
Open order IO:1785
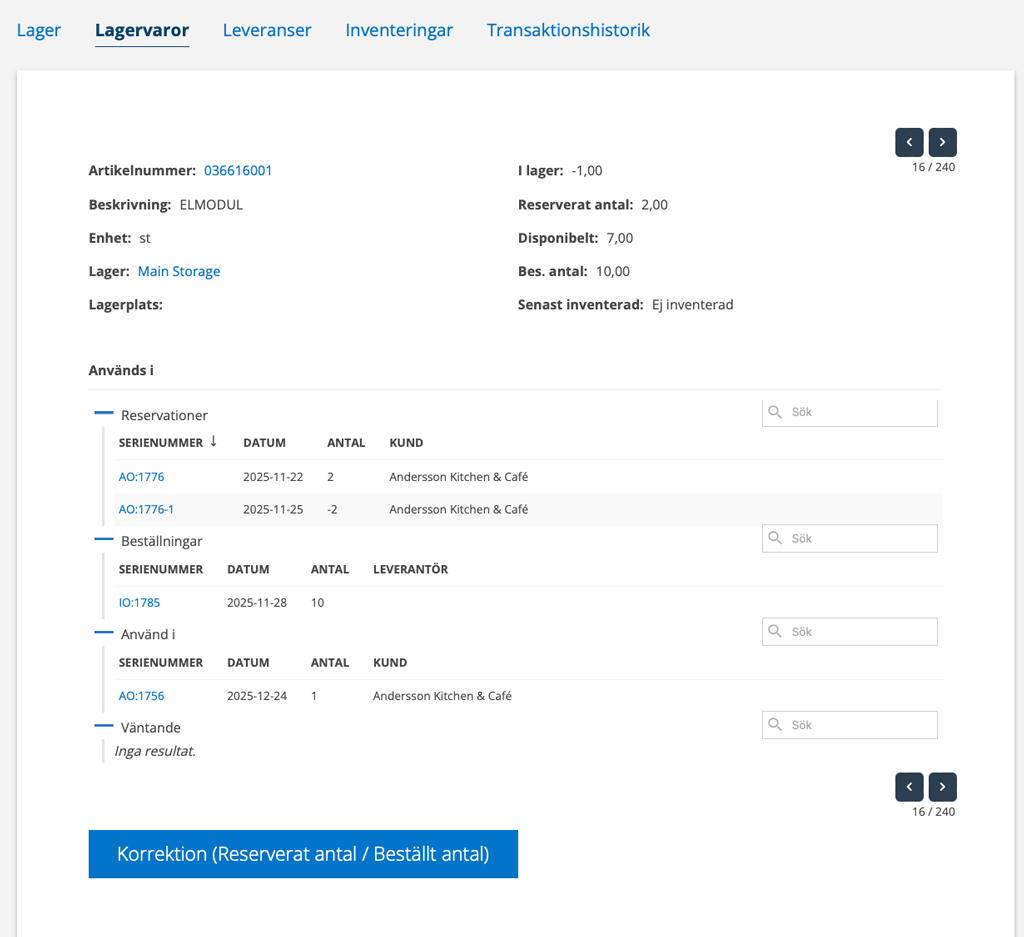(x=139, y=603)
